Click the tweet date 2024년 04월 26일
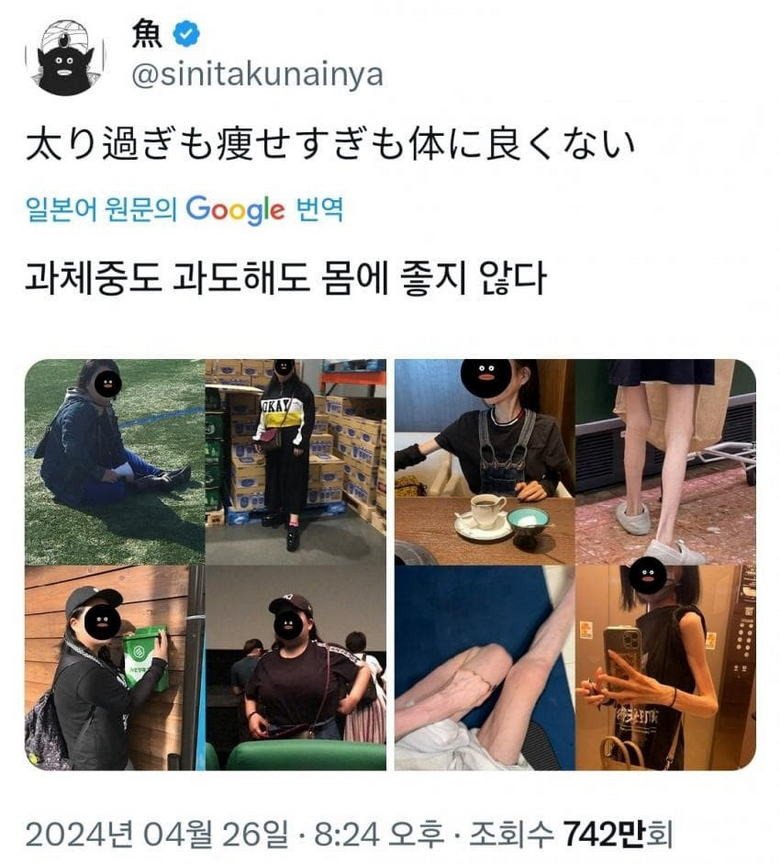Image resolution: width=780 pixels, height=864 pixels. (156, 834)
